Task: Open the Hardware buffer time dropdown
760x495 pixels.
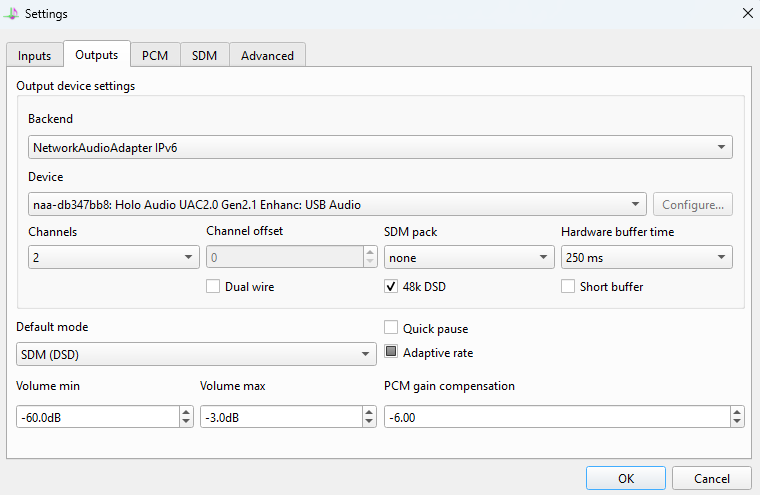Action: [x=647, y=257]
